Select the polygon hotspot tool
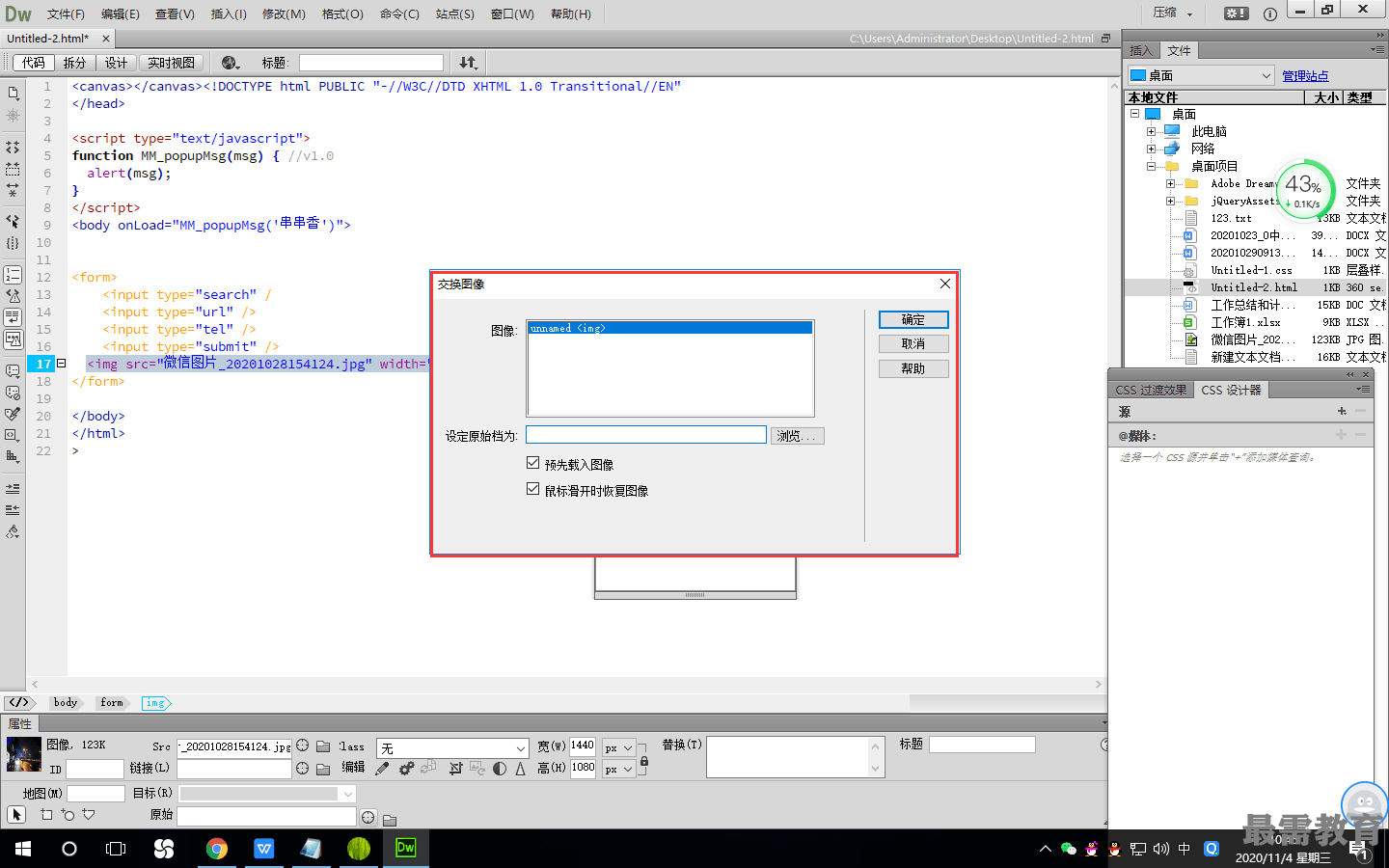The image size is (1389, 868). (x=89, y=815)
